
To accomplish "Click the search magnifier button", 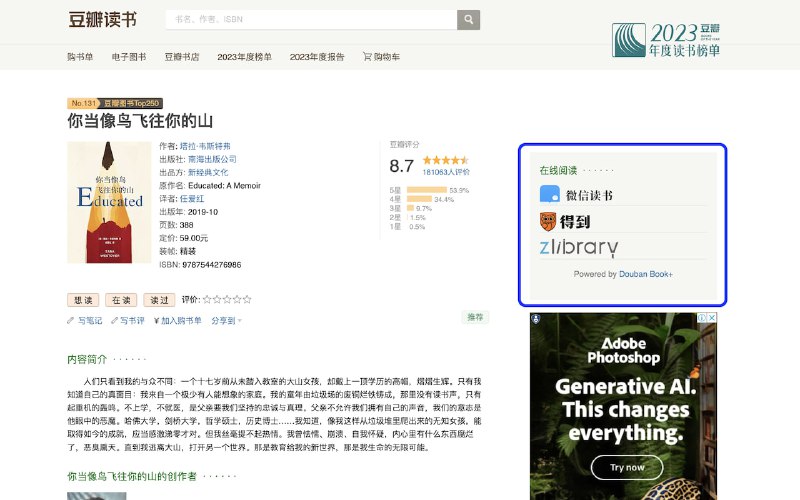I will tap(468, 20).
